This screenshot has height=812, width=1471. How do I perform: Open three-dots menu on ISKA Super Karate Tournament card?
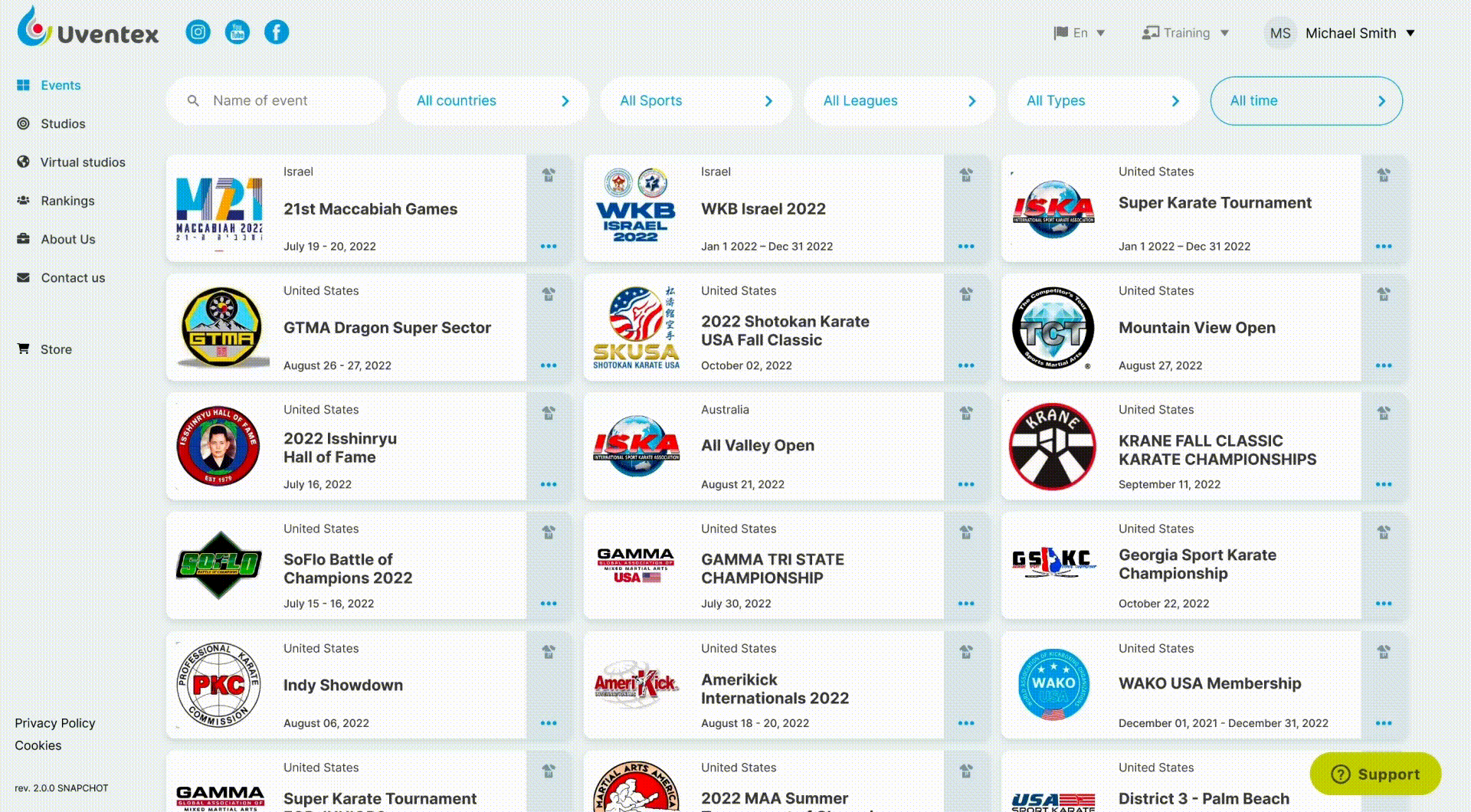tap(1384, 247)
